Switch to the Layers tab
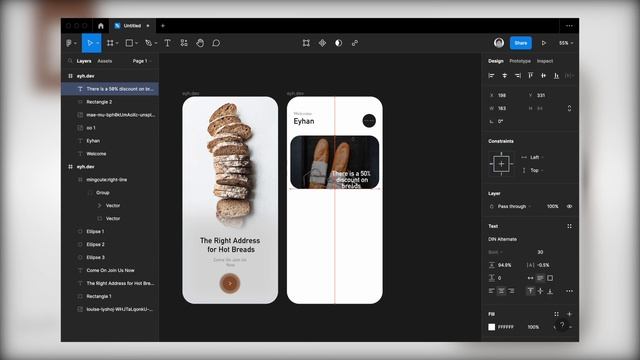 pos(84,61)
